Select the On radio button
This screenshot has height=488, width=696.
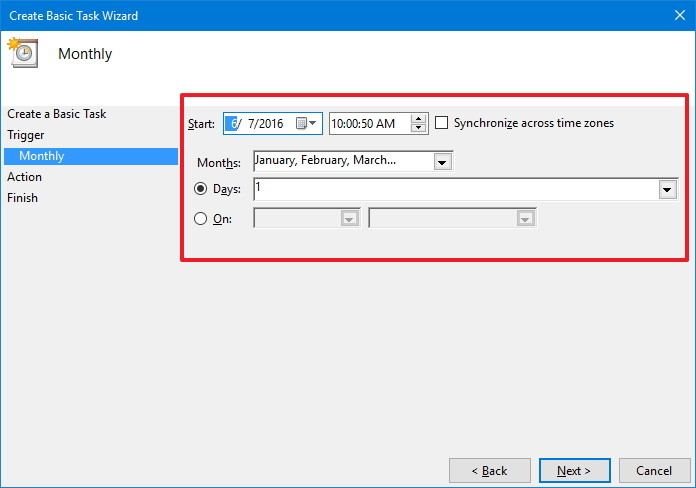point(201,218)
